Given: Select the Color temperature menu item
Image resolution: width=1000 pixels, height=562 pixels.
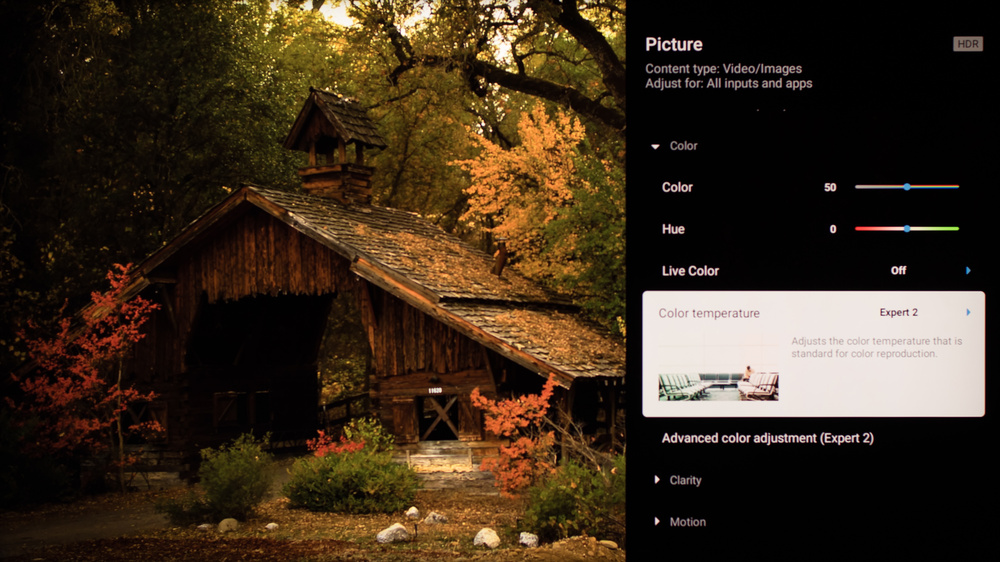Looking at the screenshot, I should coord(813,354).
